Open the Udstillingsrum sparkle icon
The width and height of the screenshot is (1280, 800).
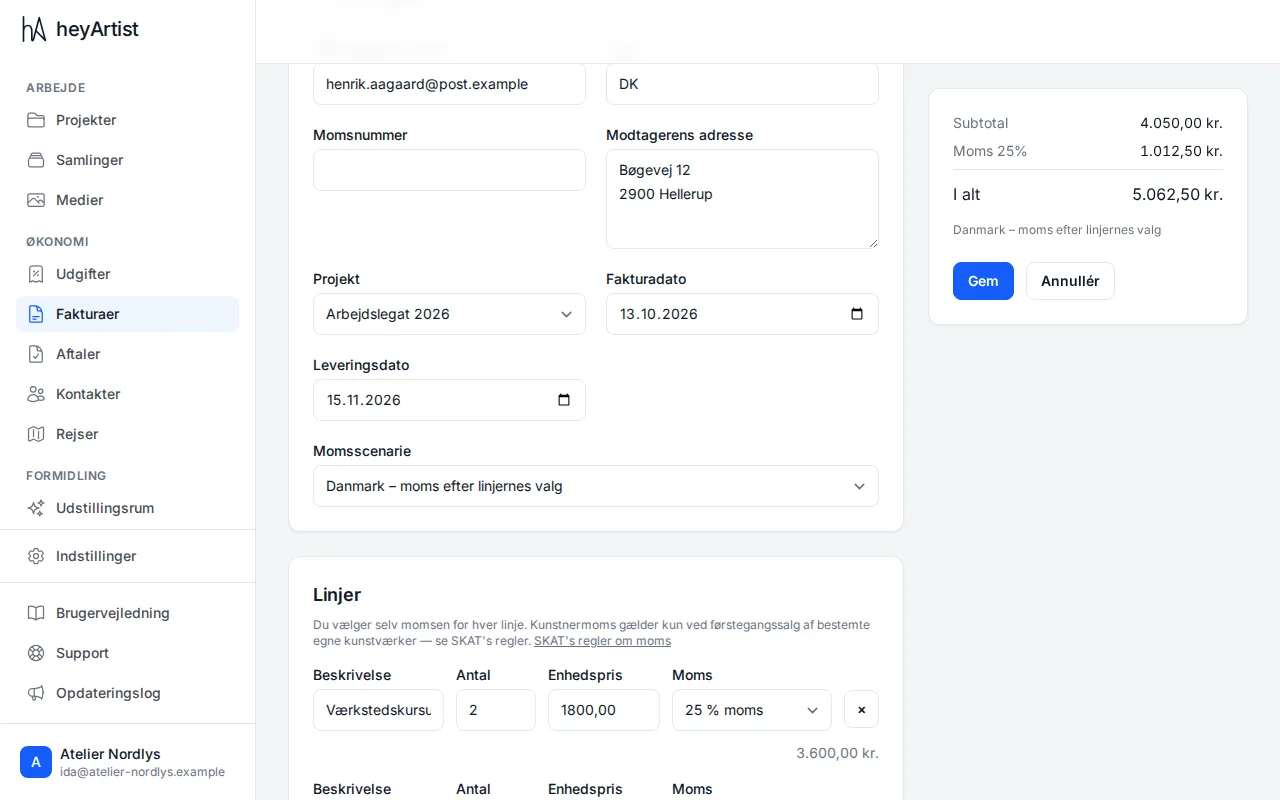(x=36, y=508)
